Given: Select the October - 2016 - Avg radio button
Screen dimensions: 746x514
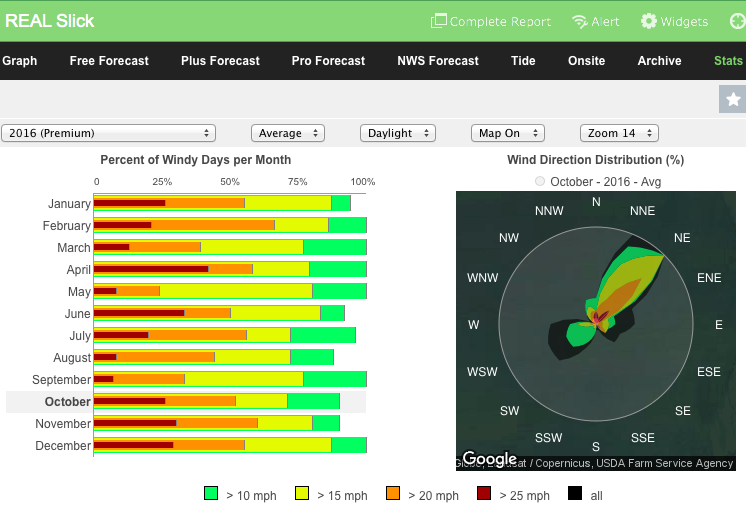Looking at the screenshot, I should (540, 181).
